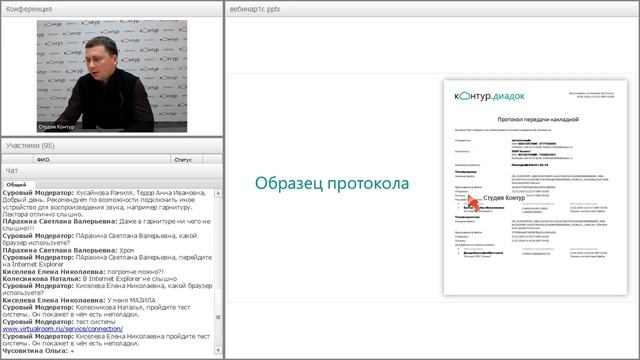
Task: Click the protocol sample document on slide
Action: (x=535, y=187)
